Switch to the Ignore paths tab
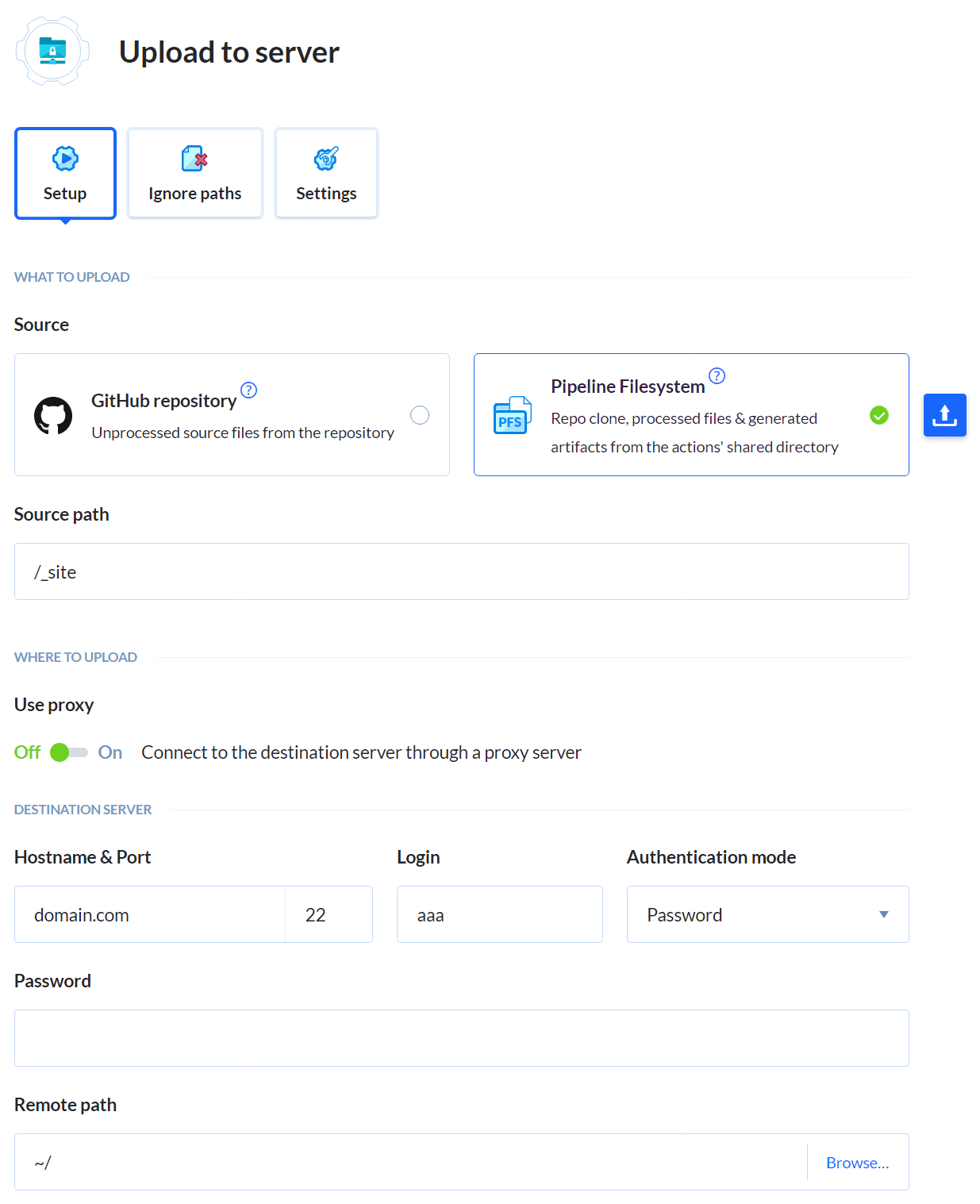This screenshot has height=1204, width=980. 195,173
